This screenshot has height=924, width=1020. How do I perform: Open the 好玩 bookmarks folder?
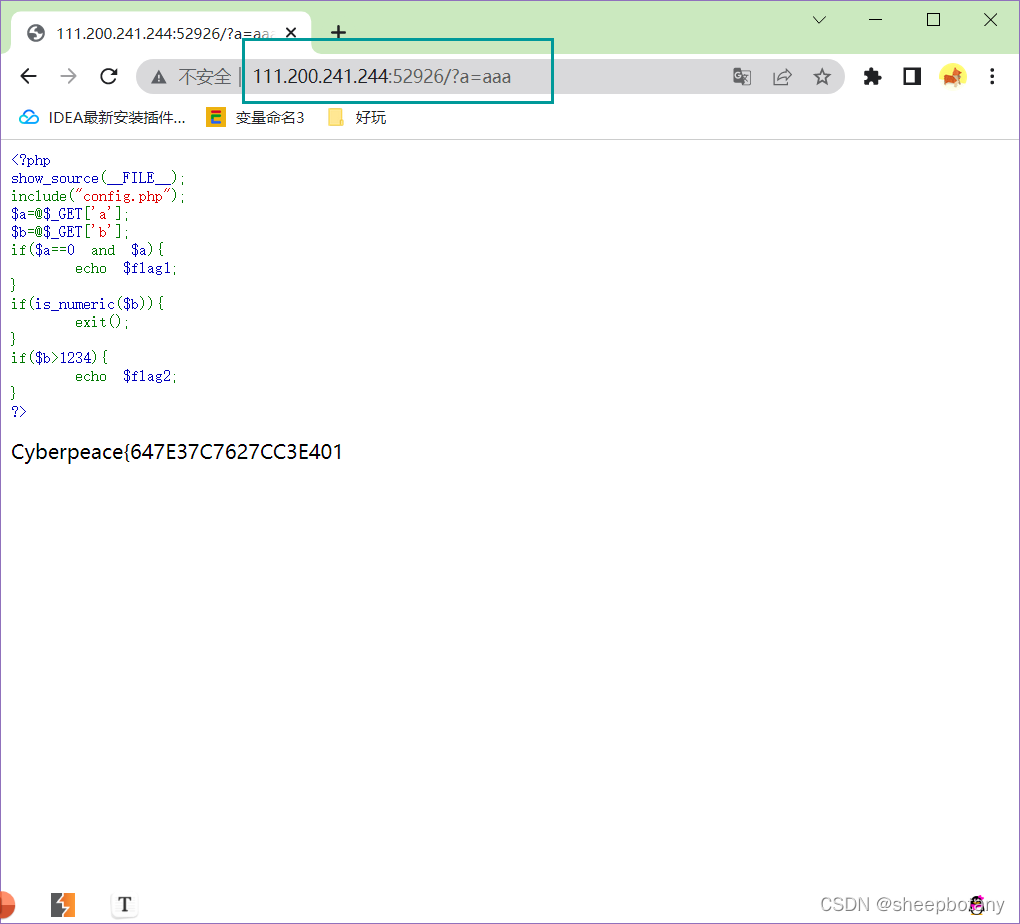point(357,118)
